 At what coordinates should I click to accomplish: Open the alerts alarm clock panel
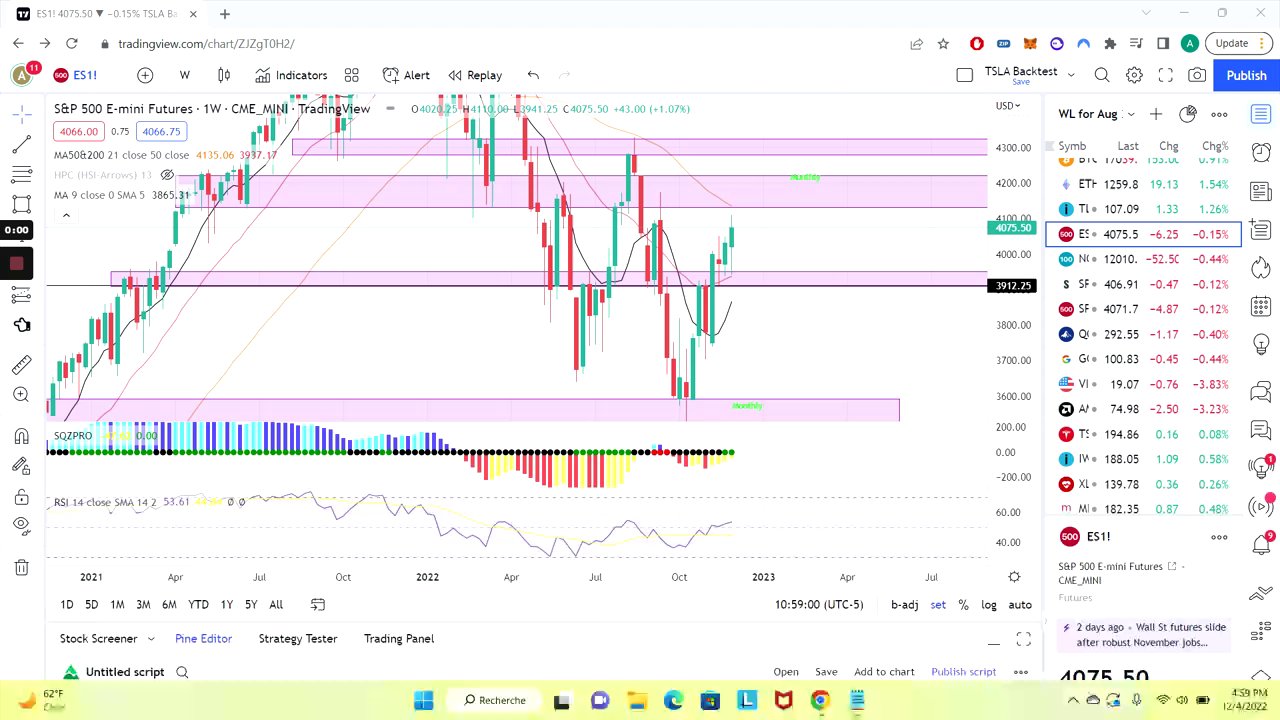coord(1261,152)
